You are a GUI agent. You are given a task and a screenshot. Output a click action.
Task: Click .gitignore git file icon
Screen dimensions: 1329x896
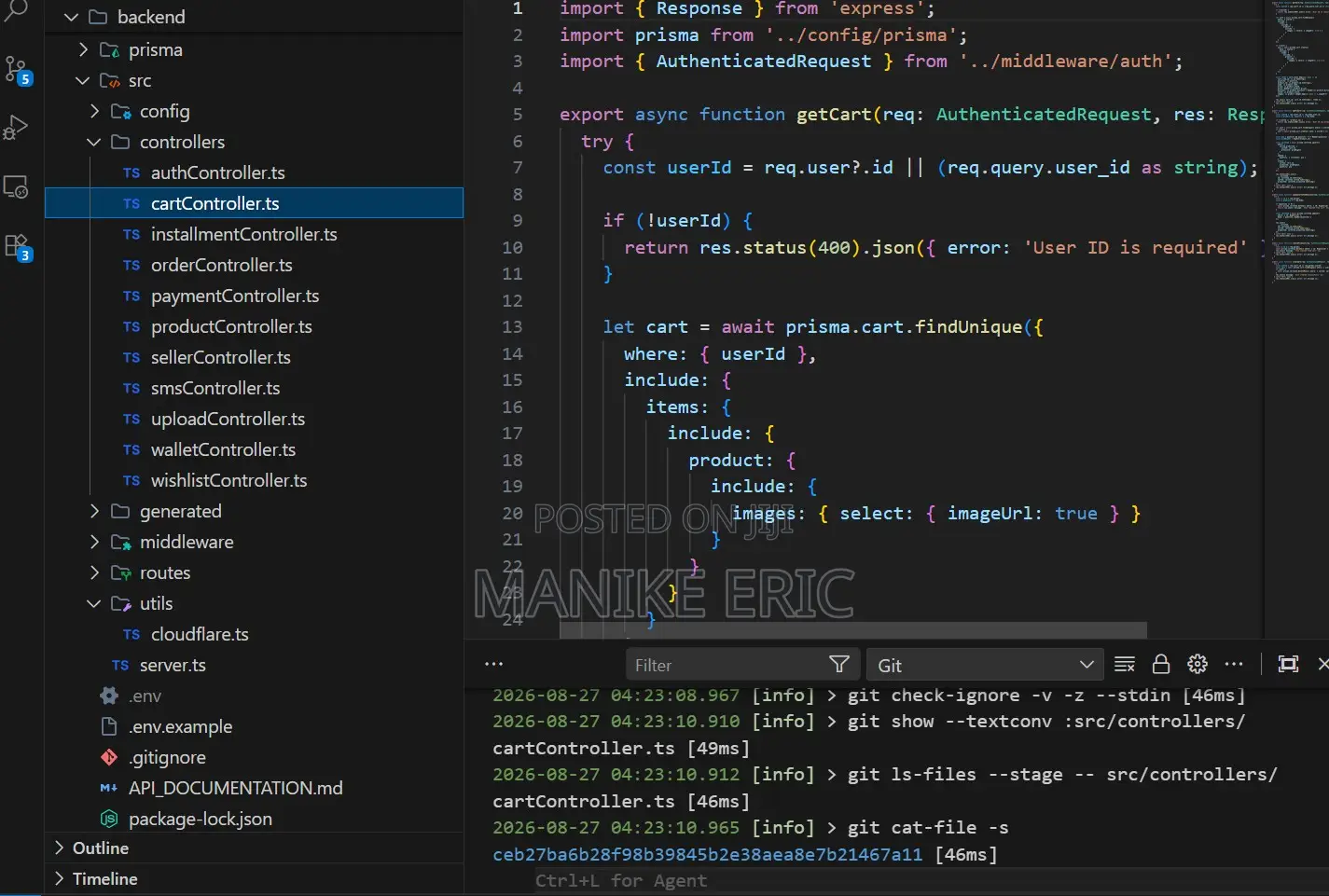109,757
